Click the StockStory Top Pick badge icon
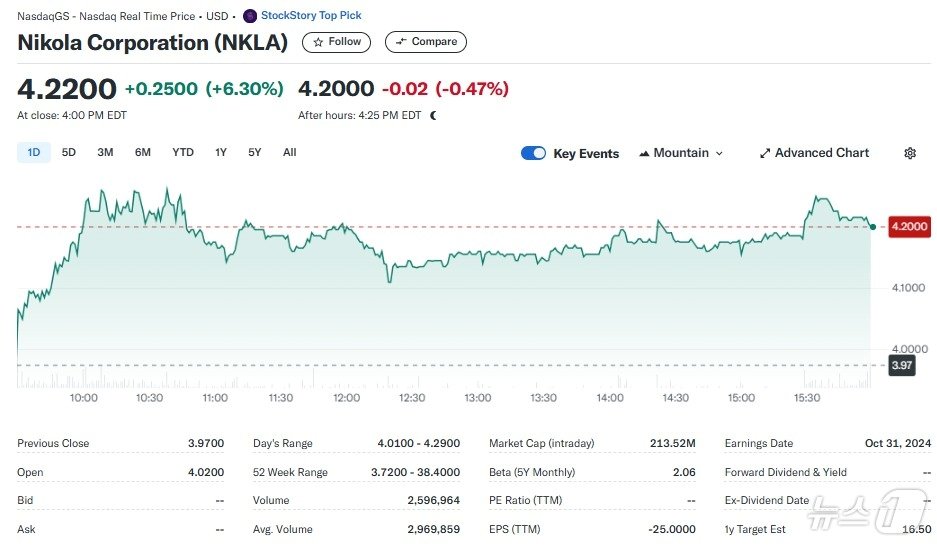Screen dimensions: 937x546 [250, 16]
